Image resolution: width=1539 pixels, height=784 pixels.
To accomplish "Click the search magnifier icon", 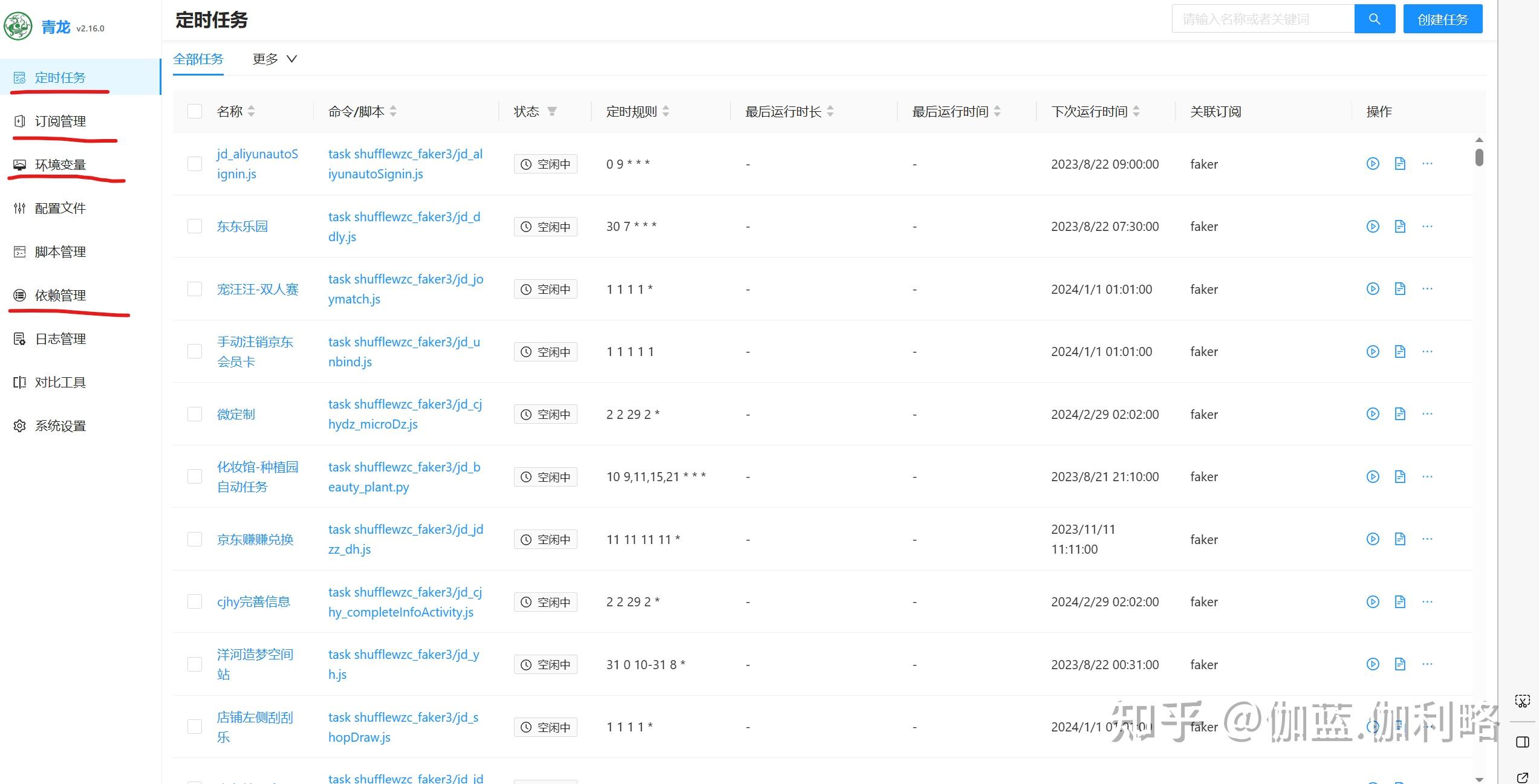I will [x=1374, y=19].
